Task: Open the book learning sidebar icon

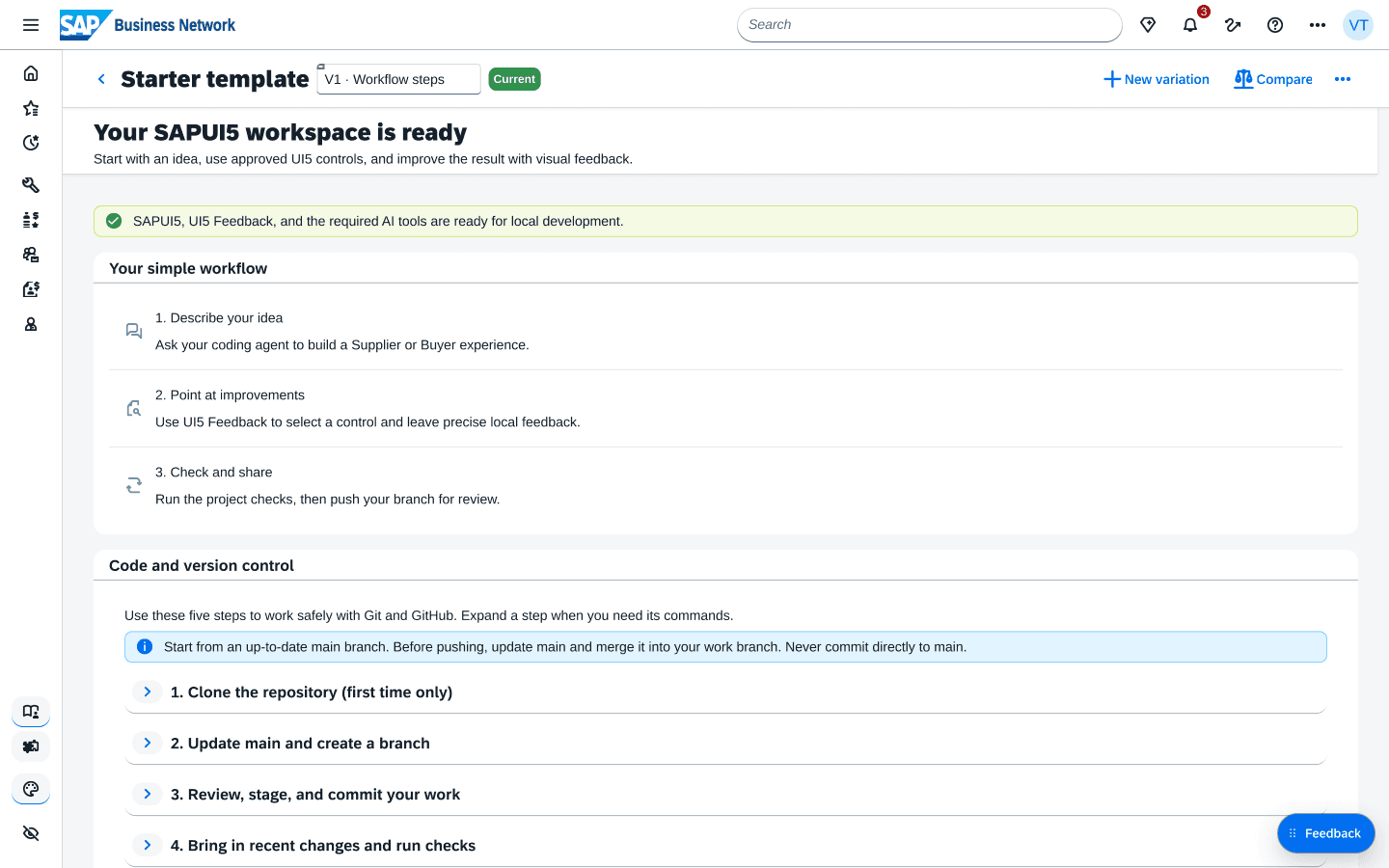Action: point(31,712)
